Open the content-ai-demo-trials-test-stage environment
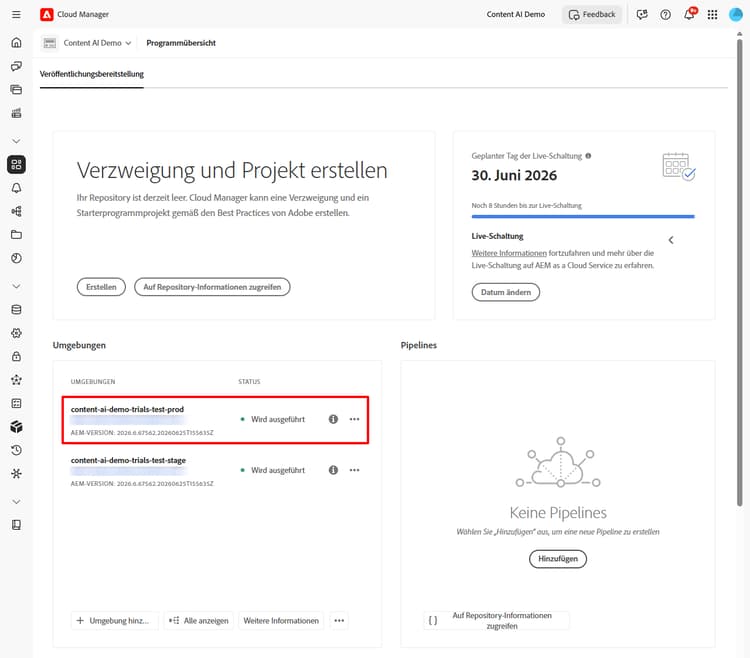This screenshot has height=658, width=750. [128, 461]
